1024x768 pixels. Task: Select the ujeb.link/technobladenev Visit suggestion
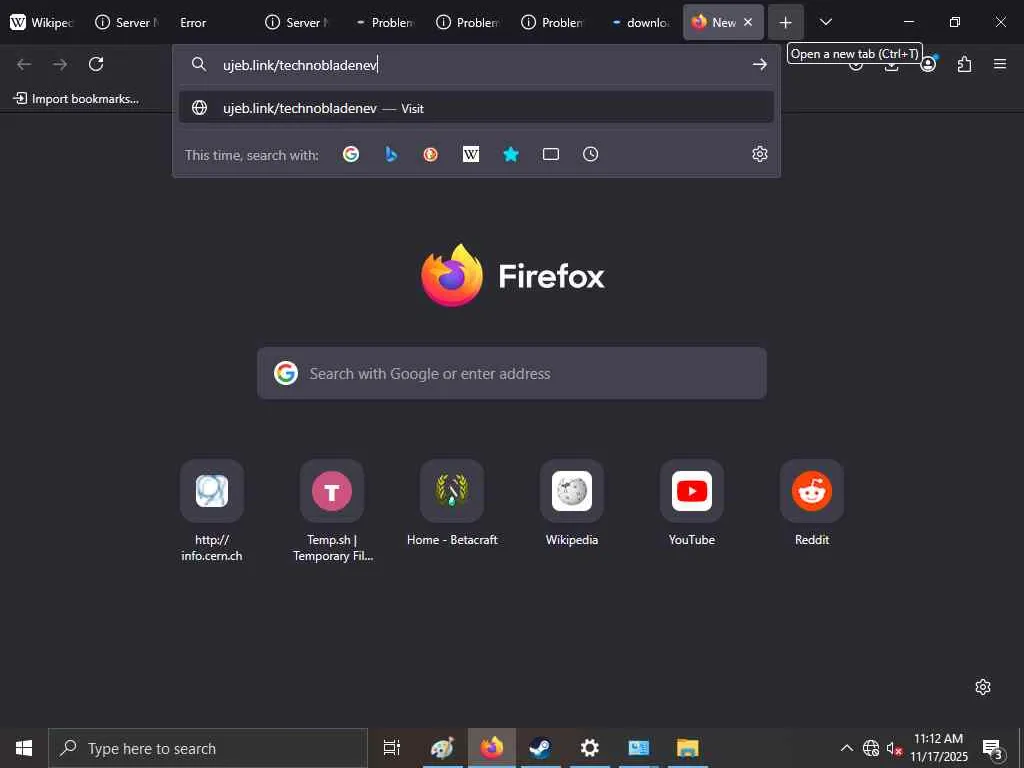pyautogui.click(x=476, y=108)
